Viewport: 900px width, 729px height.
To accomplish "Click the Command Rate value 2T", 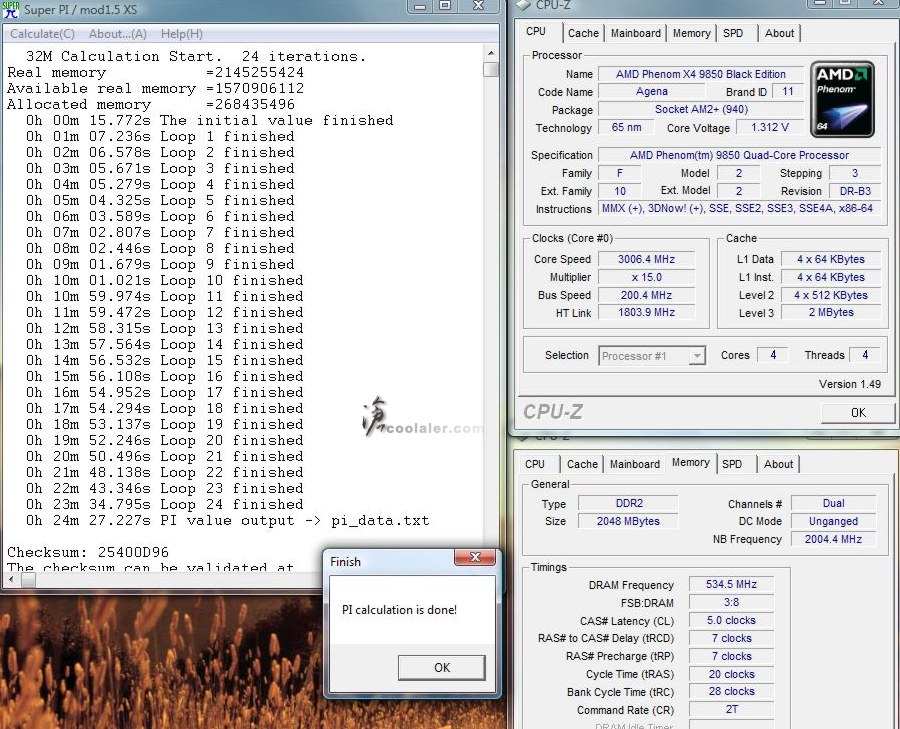I will coord(731,709).
